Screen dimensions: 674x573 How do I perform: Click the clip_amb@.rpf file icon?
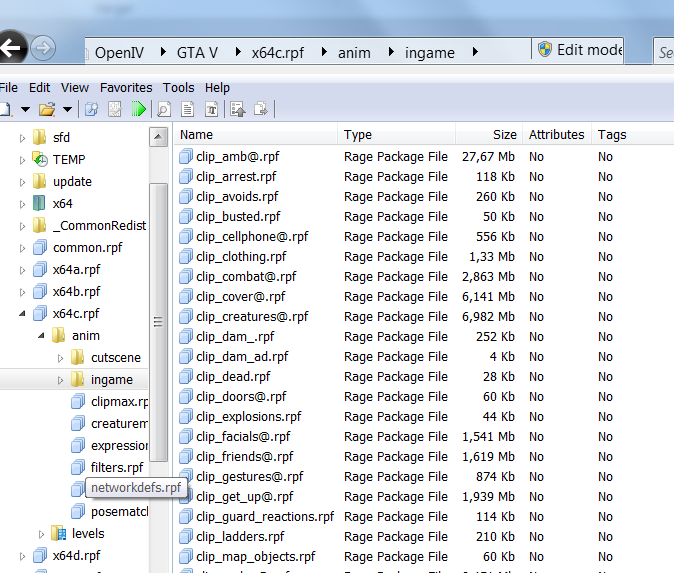coord(186,157)
